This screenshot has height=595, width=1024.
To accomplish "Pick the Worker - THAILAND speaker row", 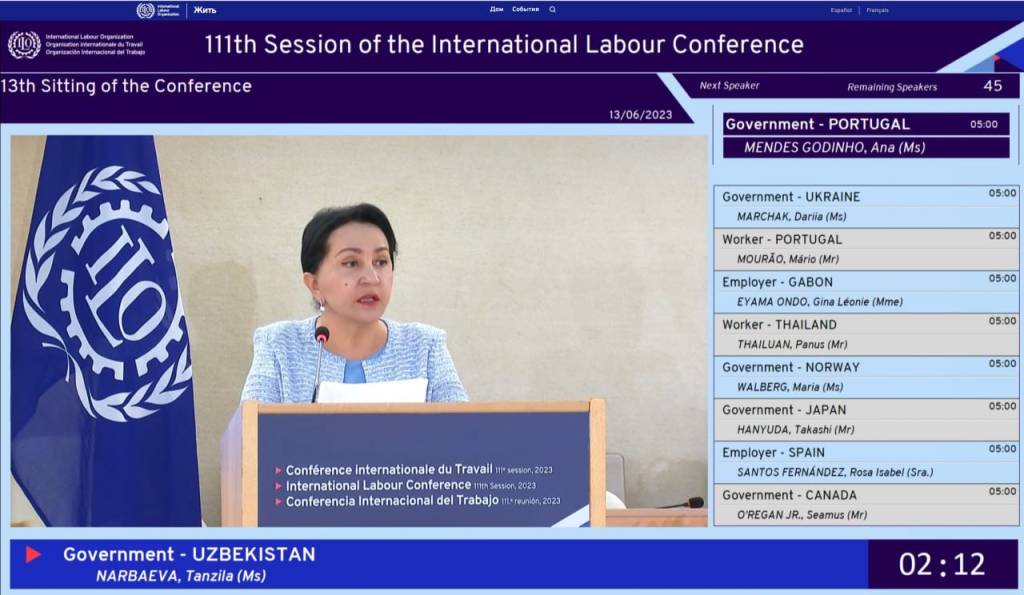I will click(865, 334).
